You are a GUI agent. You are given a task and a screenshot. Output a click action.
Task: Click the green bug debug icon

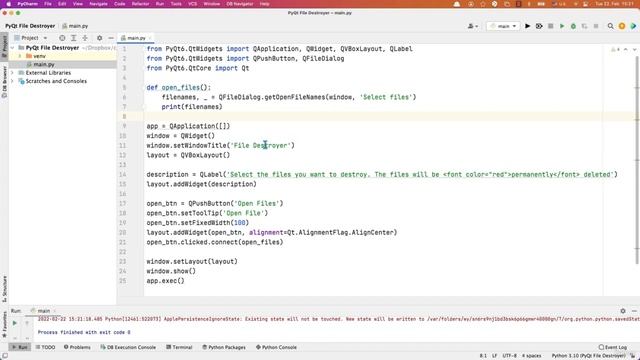pyautogui.click(x=573, y=26)
